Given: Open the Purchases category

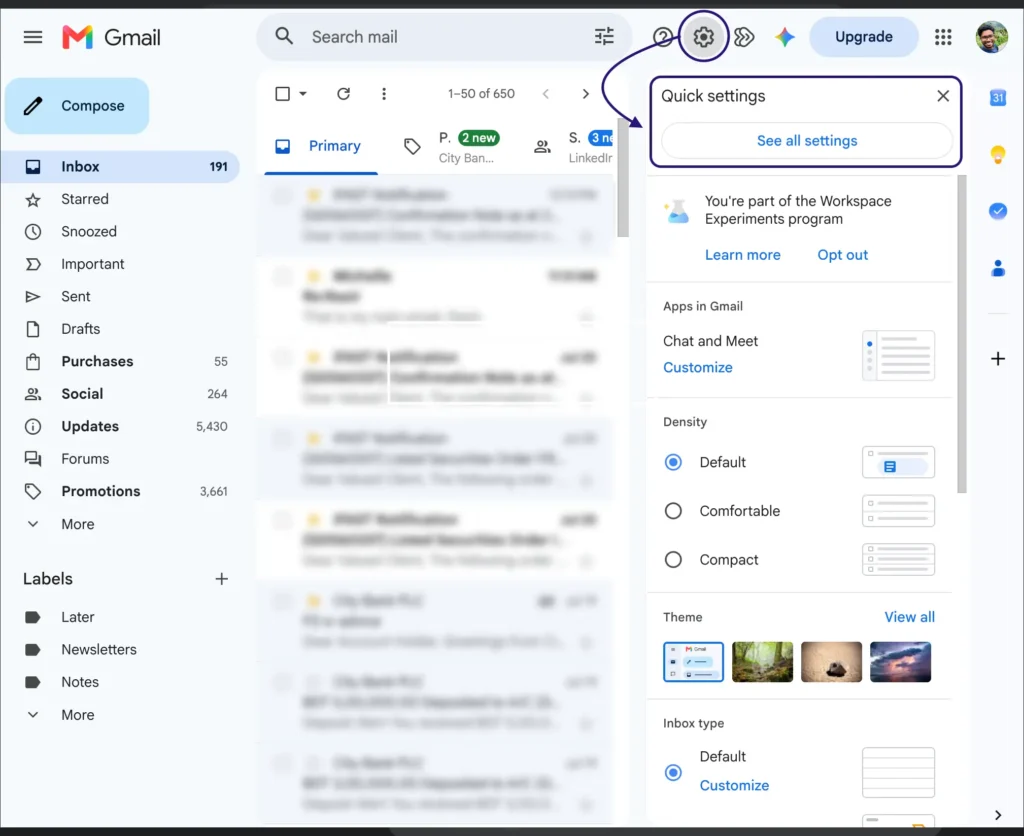Looking at the screenshot, I should click(x=121, y=362).
